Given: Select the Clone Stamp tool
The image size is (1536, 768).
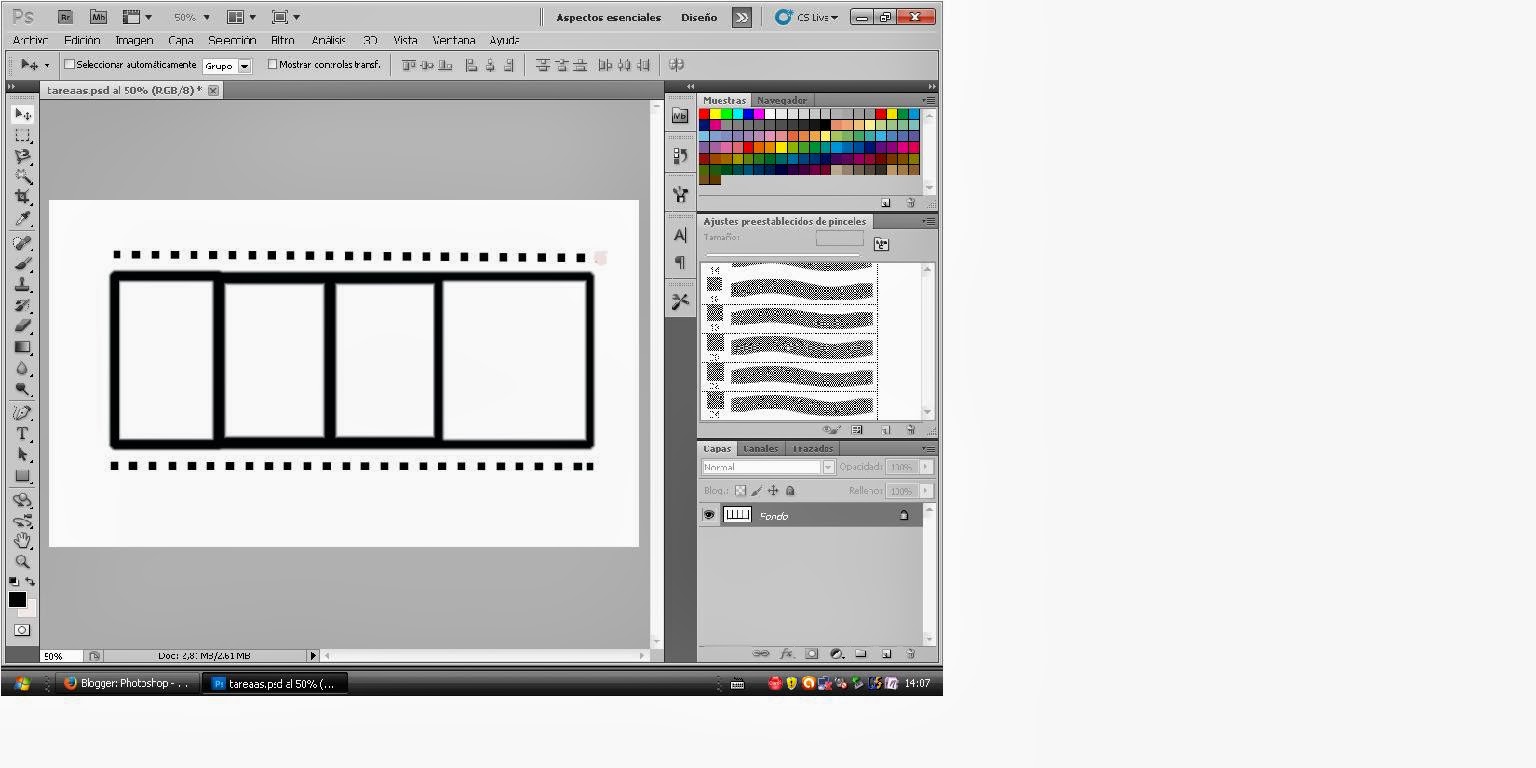Looking at the screenshot, I should [22, 285].
